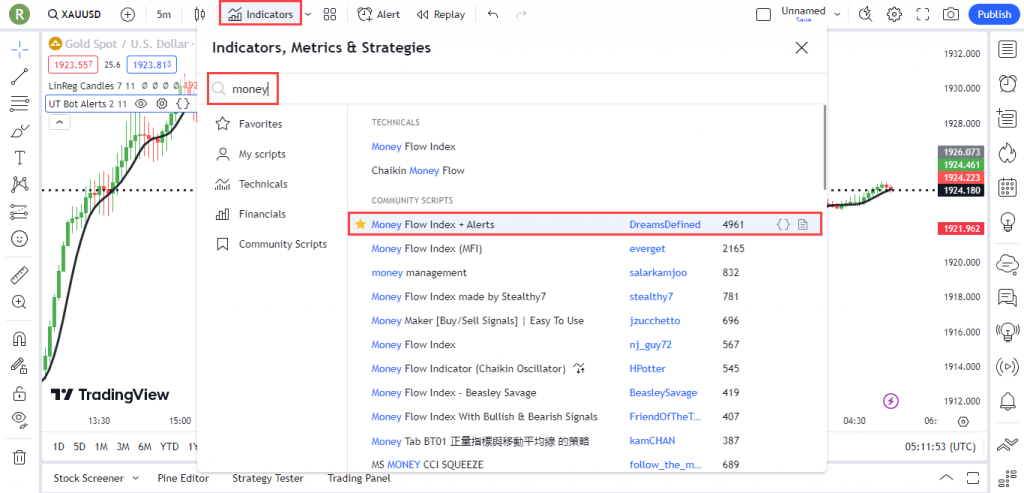
Task: Select the Community Scripts category
Action: click(x=270, y=244)
